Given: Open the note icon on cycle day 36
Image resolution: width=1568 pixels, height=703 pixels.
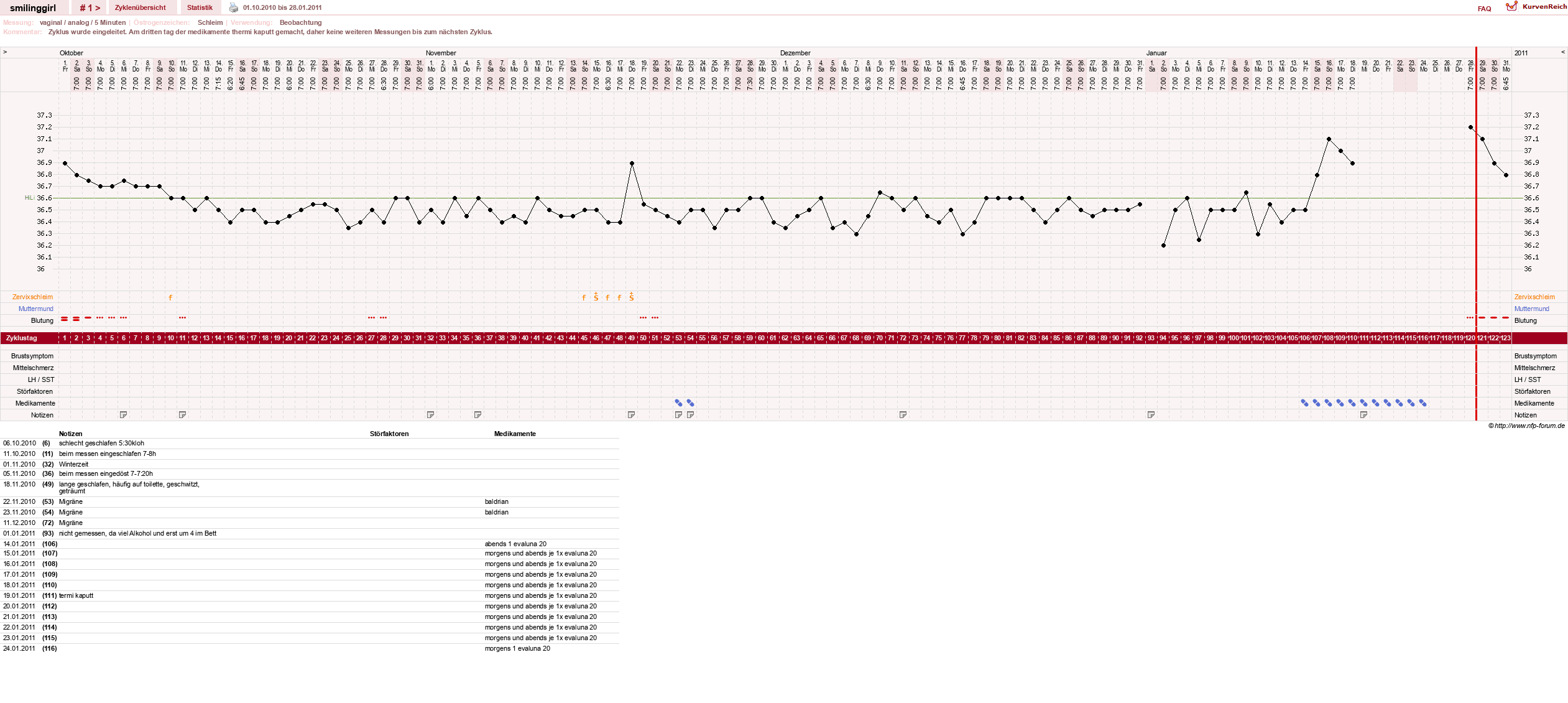Looking at the screenshot, I should [x=477, y=415].
